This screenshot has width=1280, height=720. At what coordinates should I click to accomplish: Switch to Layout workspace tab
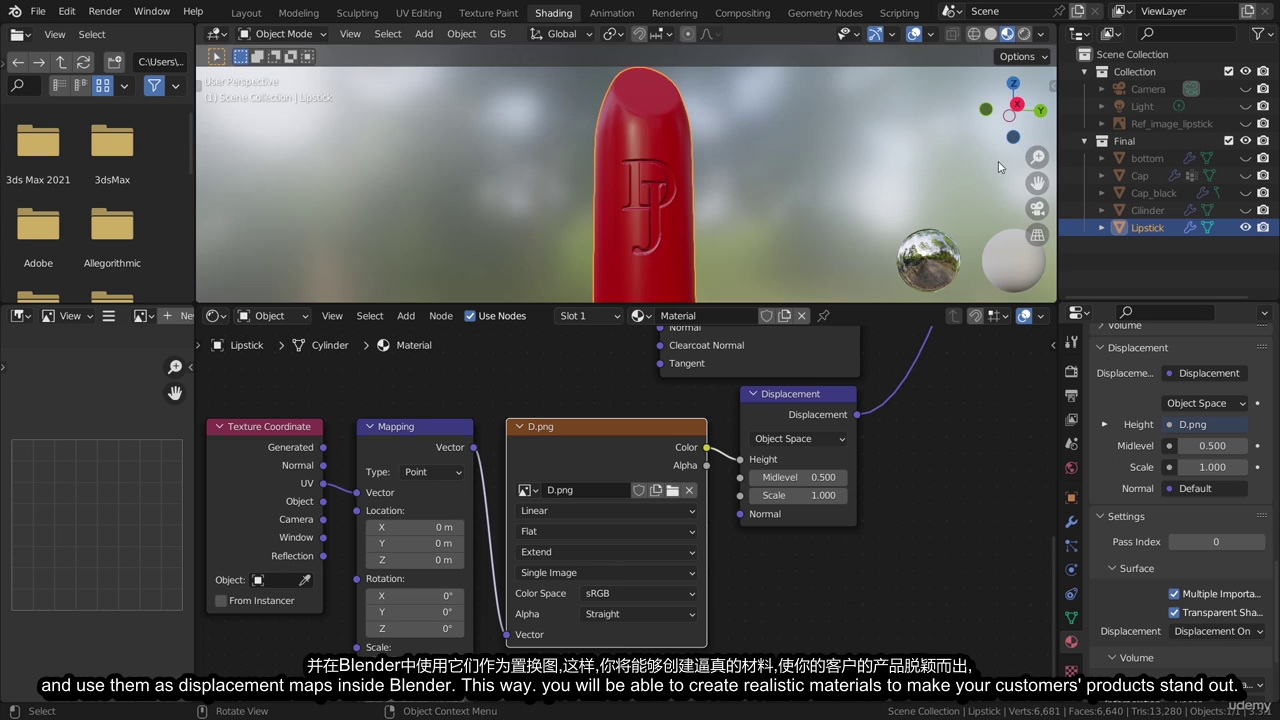[246, 13]
